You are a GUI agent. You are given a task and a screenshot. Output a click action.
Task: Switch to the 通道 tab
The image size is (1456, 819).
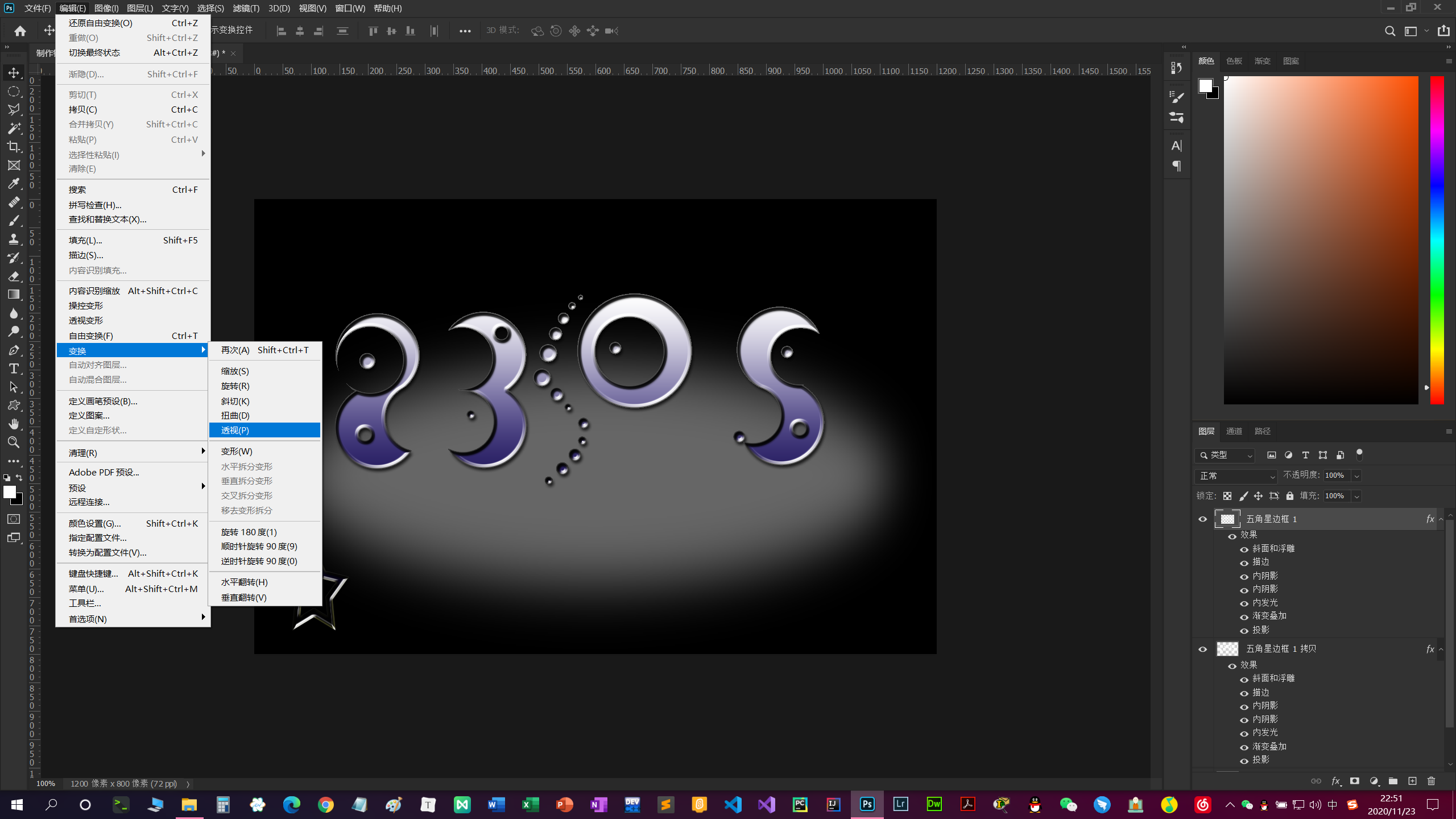tap(1234, 431)
